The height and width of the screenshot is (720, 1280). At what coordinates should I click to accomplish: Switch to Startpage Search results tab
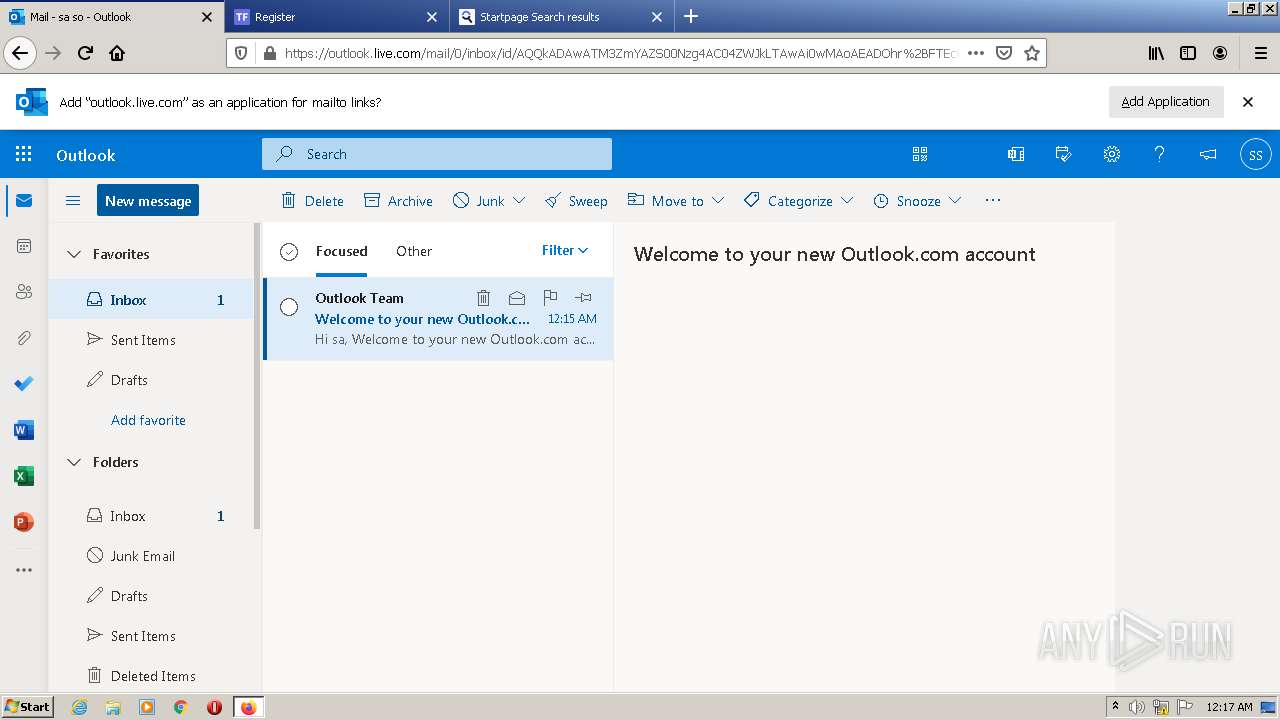[x=561, y=17]
